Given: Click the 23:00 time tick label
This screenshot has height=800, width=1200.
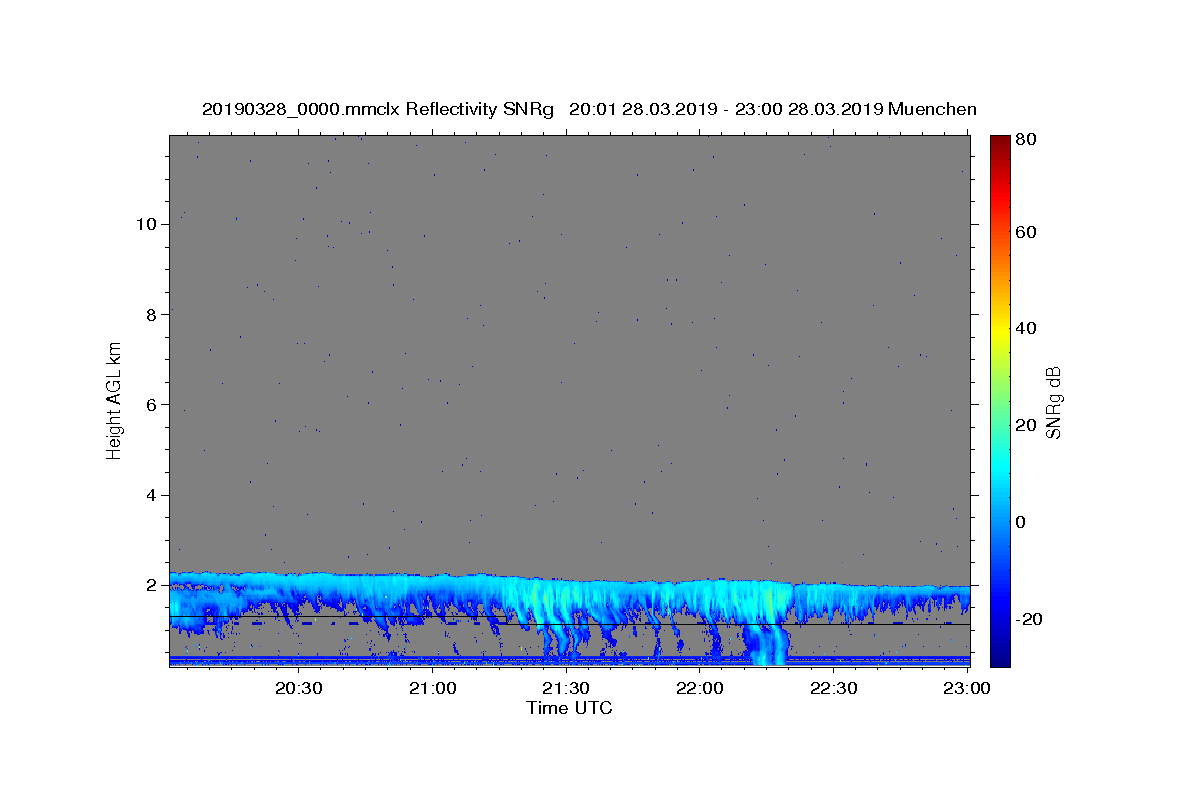Looking at the screenshot, I should tap(967, 688).
